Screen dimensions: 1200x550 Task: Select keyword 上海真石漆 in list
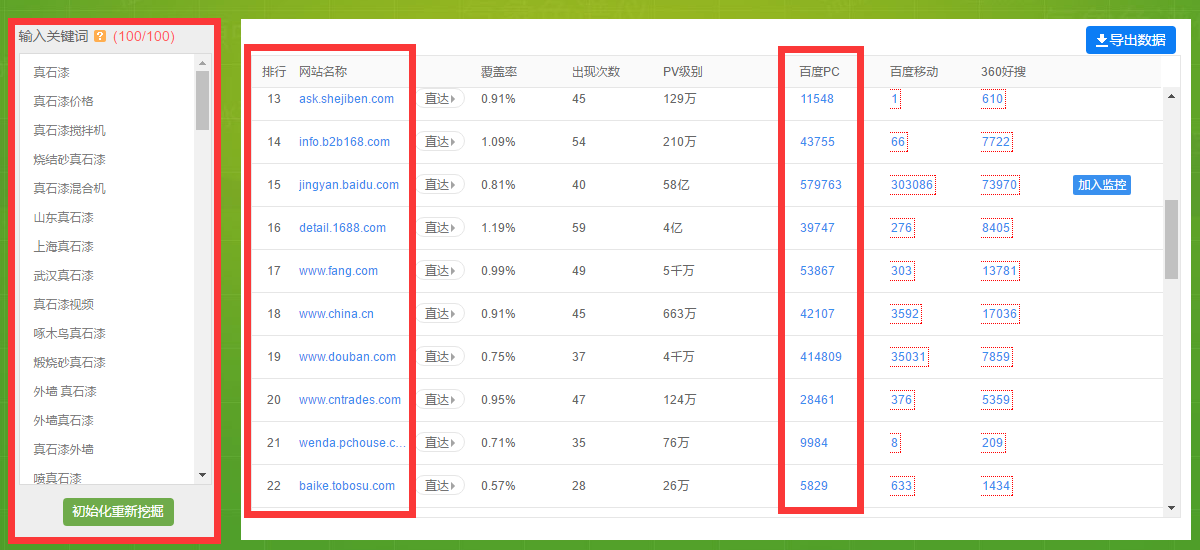coord(63,246)
